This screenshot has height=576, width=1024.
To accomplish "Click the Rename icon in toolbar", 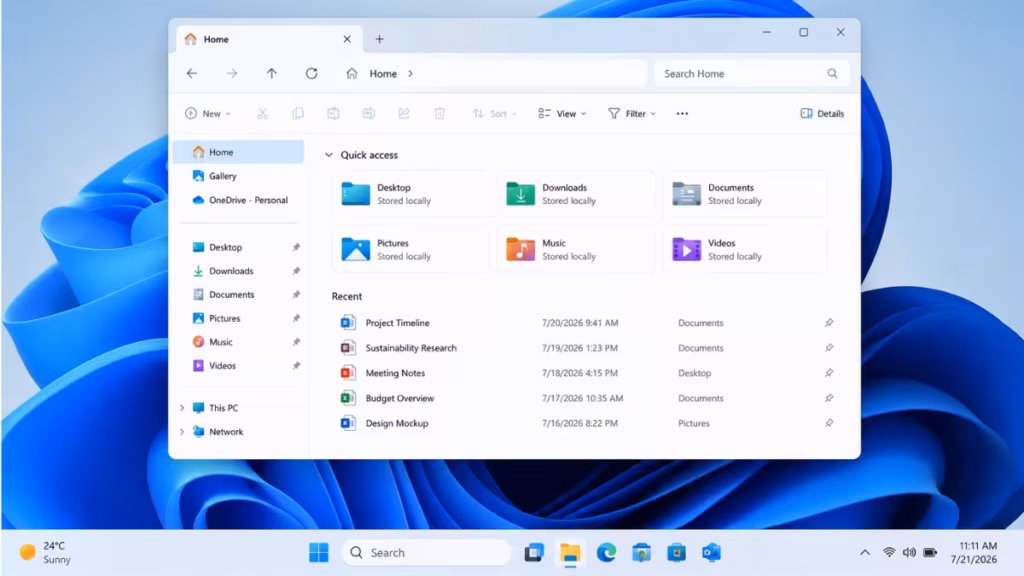I will (x=369, y=114).
